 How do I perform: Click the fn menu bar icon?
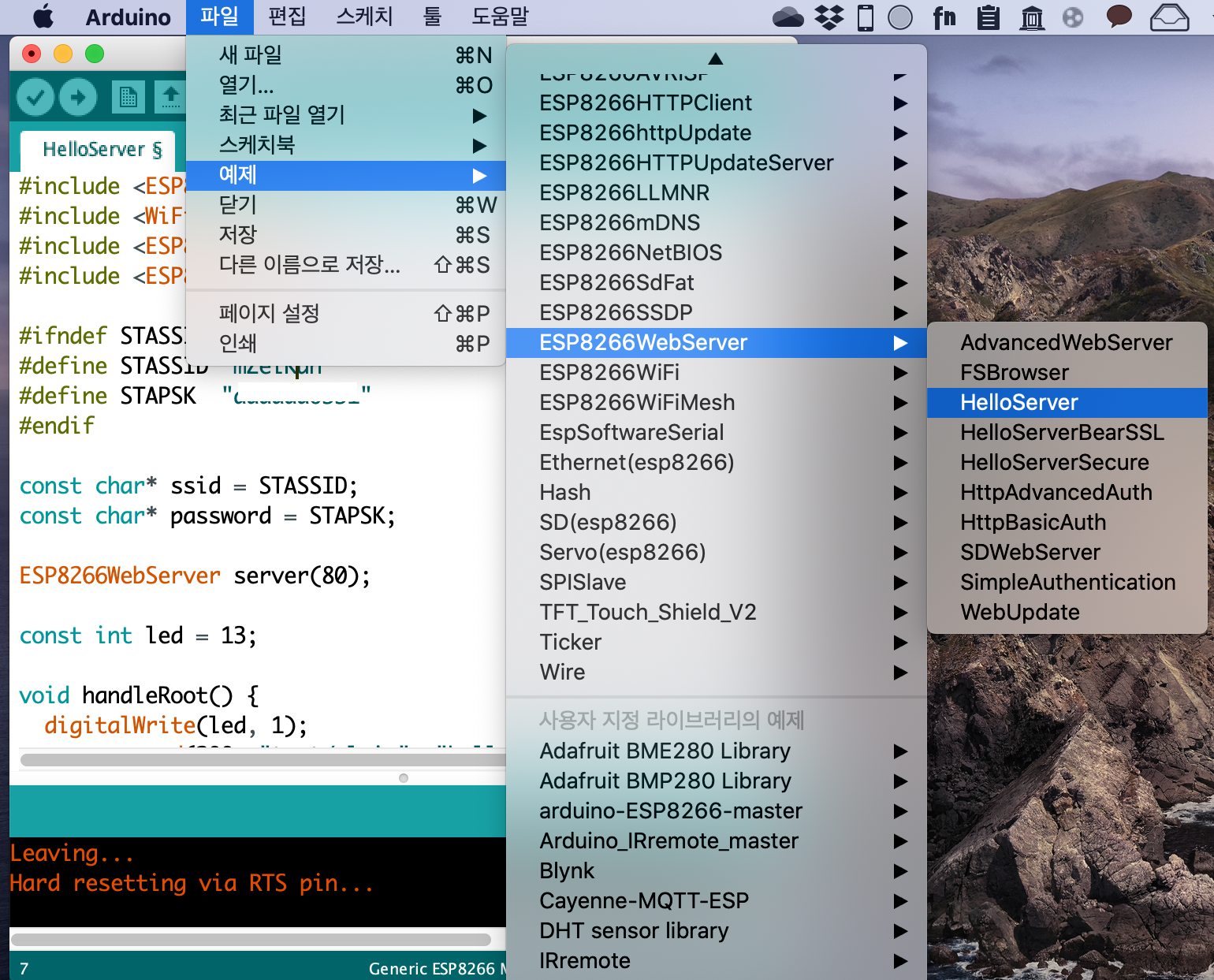[944, 17]
